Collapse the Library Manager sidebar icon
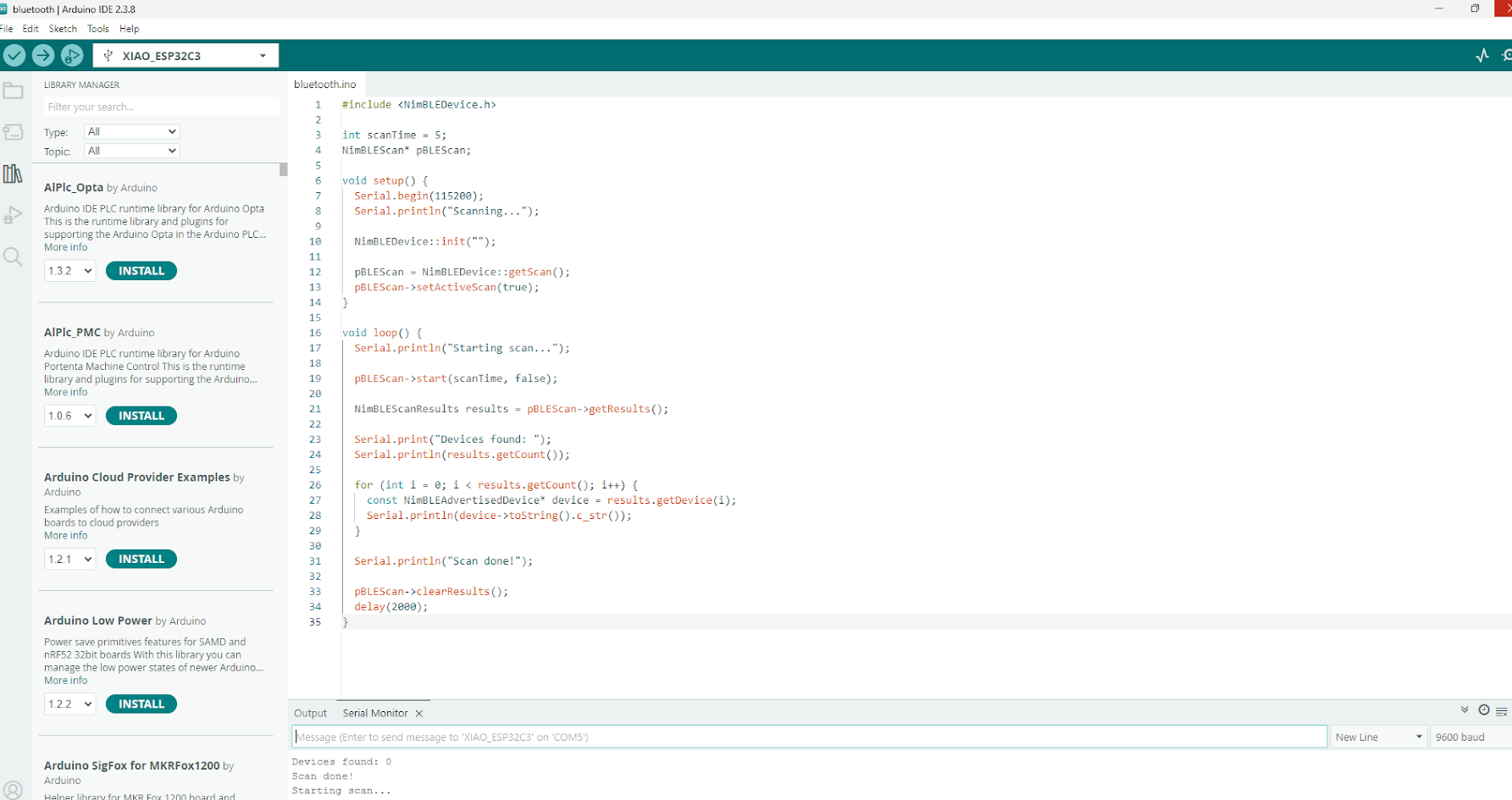Image resolution: width=1512 pixels, height=800 pixels. [x=13, y=174]
